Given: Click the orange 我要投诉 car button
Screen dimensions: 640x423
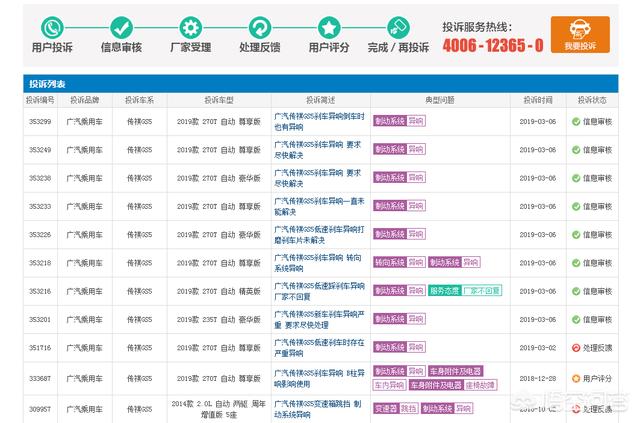Looking at the screenshot, I should coord(580,35).
